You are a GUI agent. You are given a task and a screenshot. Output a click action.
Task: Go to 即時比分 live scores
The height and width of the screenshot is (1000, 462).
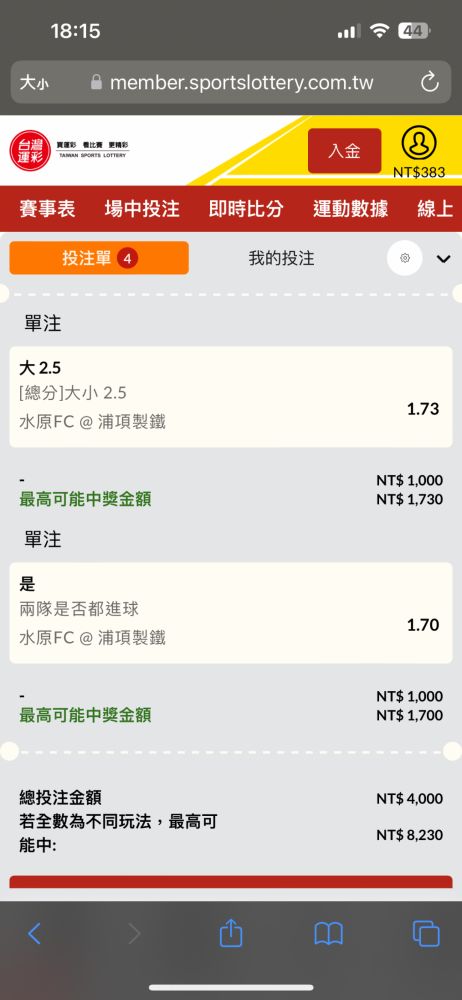246,209
